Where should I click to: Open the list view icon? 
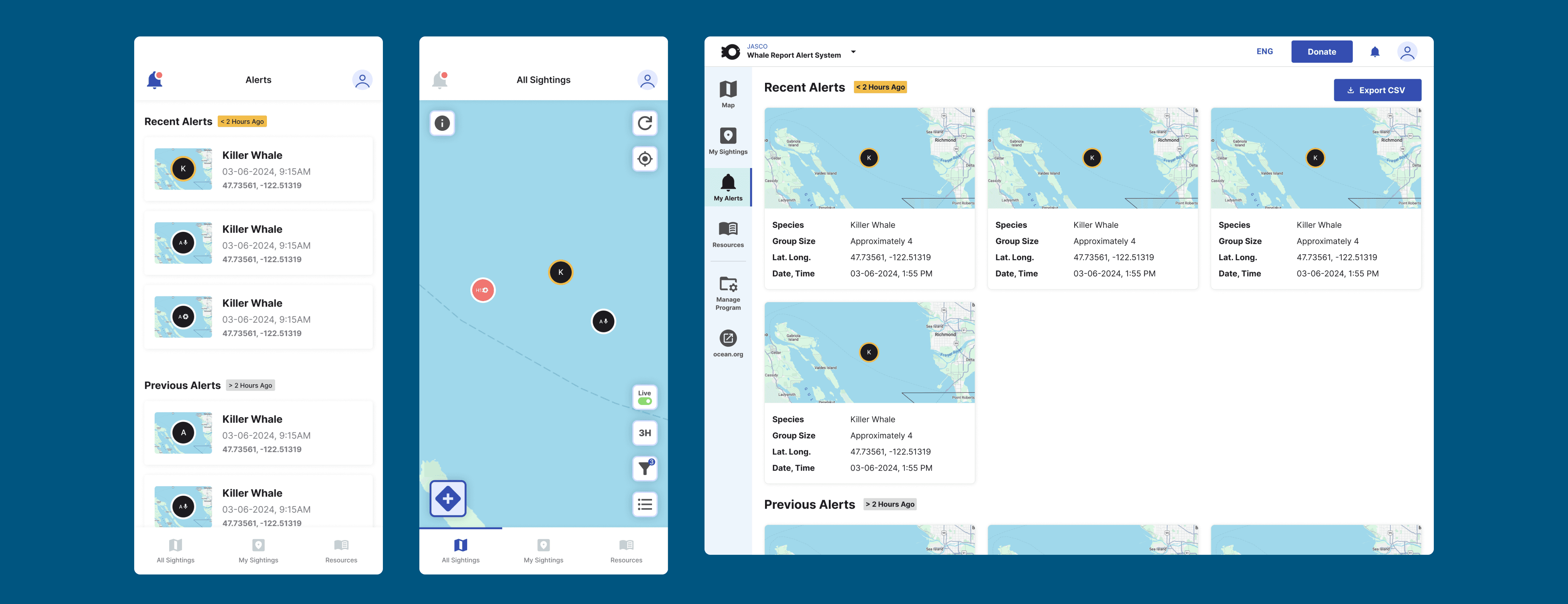pyautogui.click(x=645, y=504)
